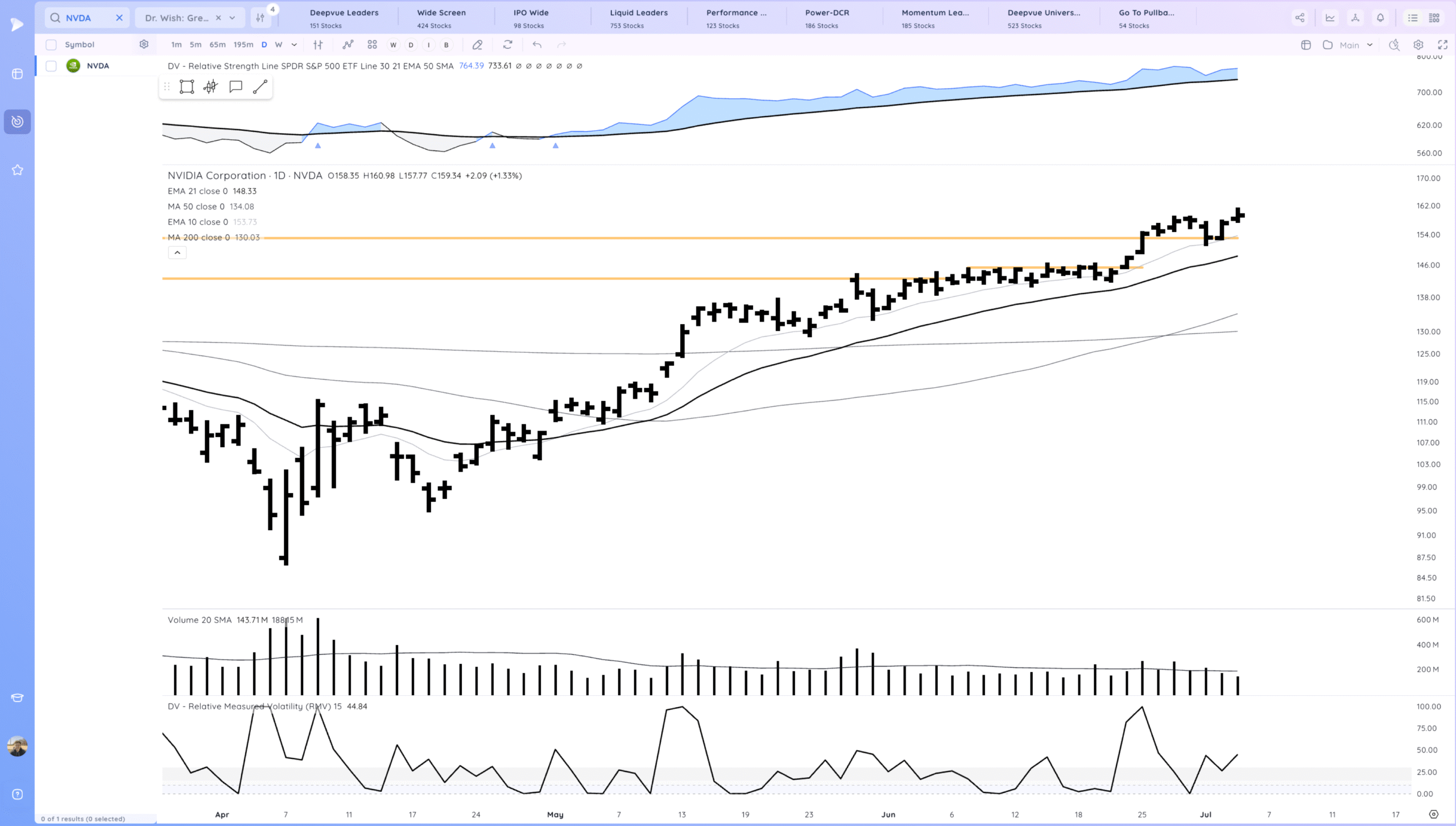Grab the floating drawing toolbar handle
The height and width of the screenshot is (826, 1456).
click(x=167, y=87)
